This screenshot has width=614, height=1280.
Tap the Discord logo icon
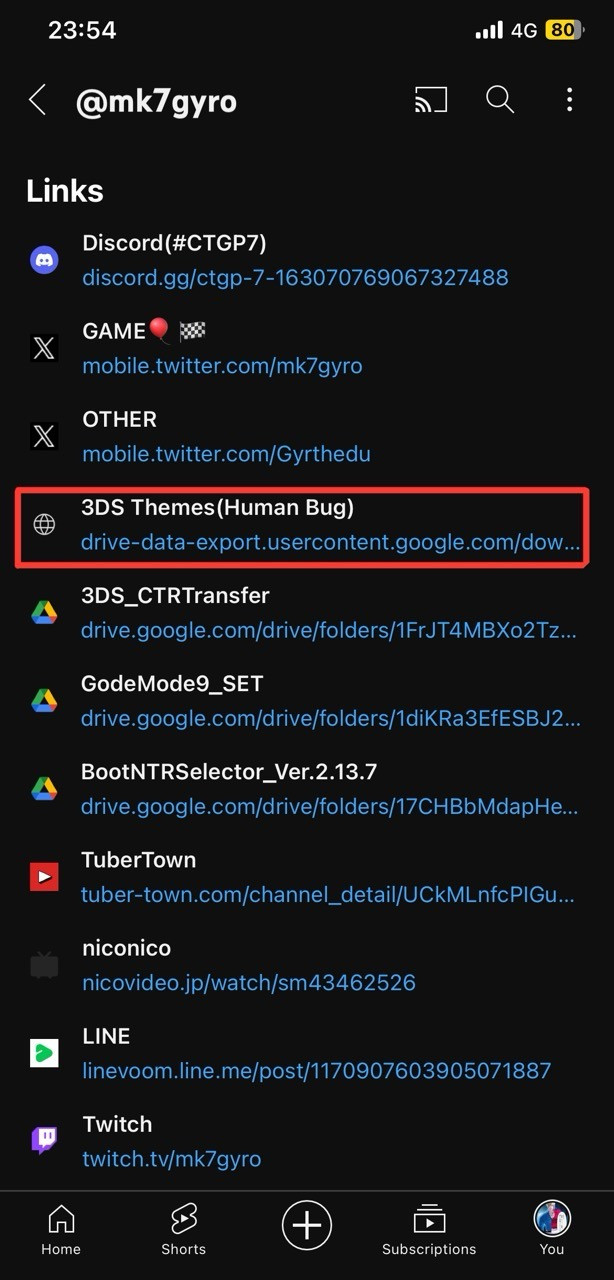(x=44, y=260)
